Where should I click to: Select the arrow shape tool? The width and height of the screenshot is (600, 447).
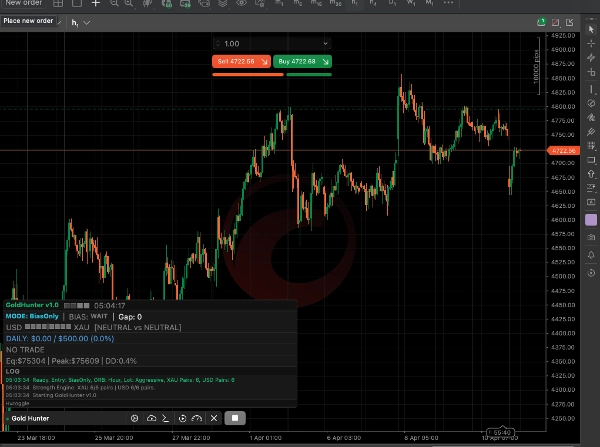click(591, 174)
